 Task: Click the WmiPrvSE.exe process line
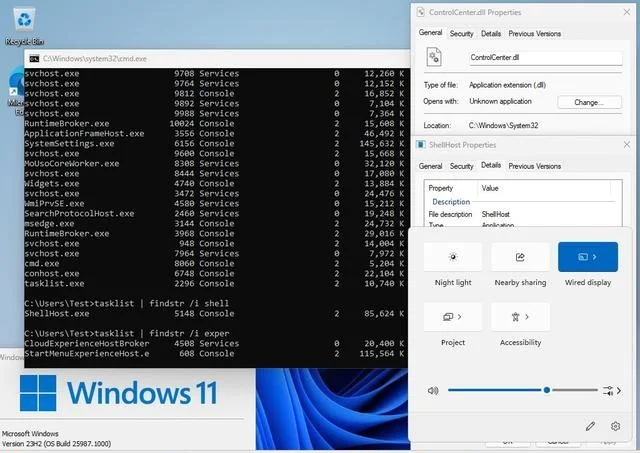coord(214,204)
